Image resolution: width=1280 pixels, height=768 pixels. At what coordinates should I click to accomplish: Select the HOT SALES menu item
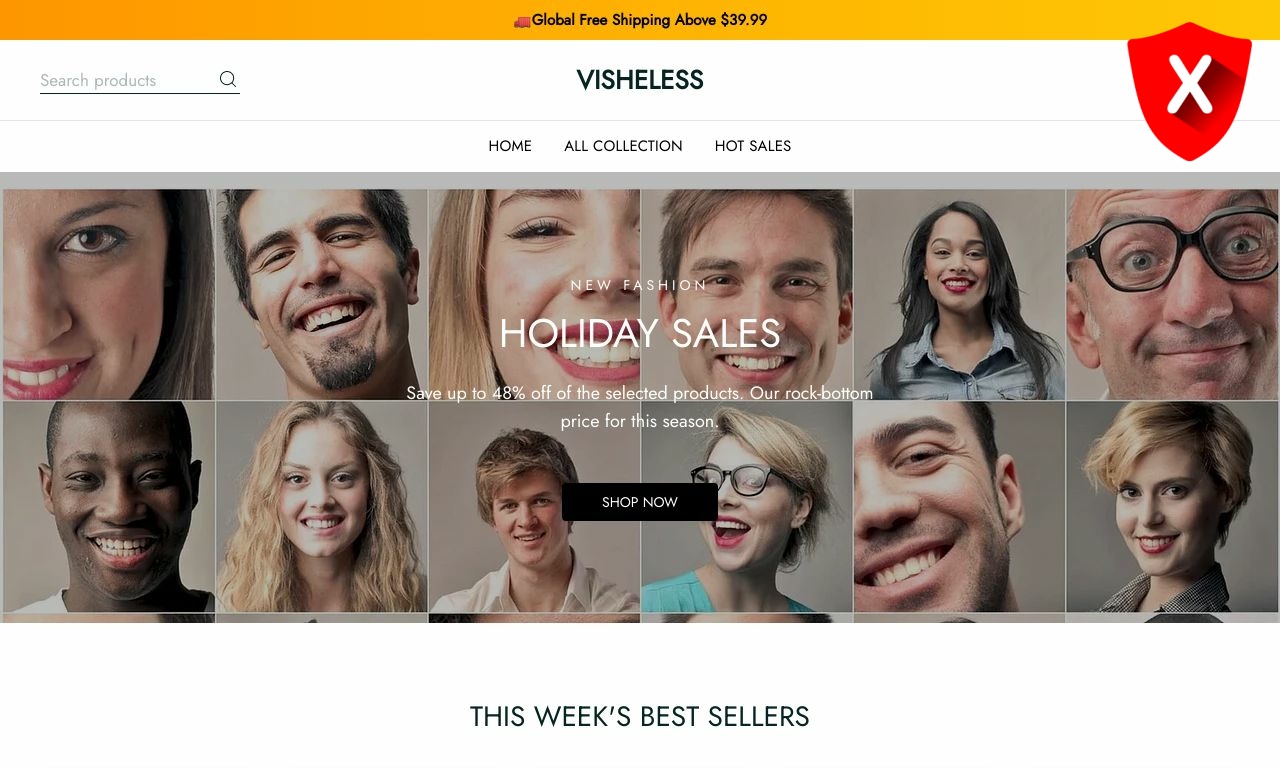click(x=753, y=146)
